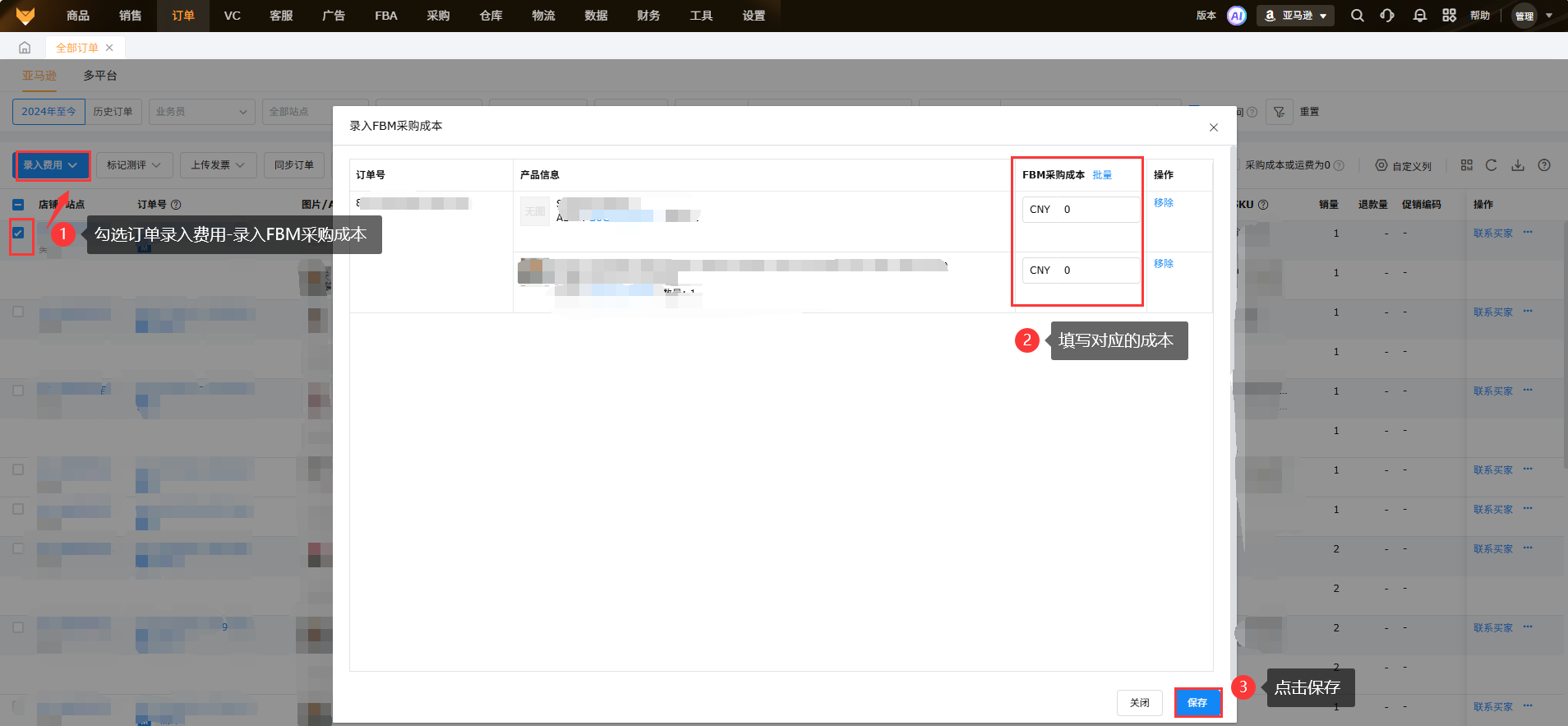Expand the 上传发票 dropdown
This screenshot has height=726, width=1568.
click(x=219, y=165)
